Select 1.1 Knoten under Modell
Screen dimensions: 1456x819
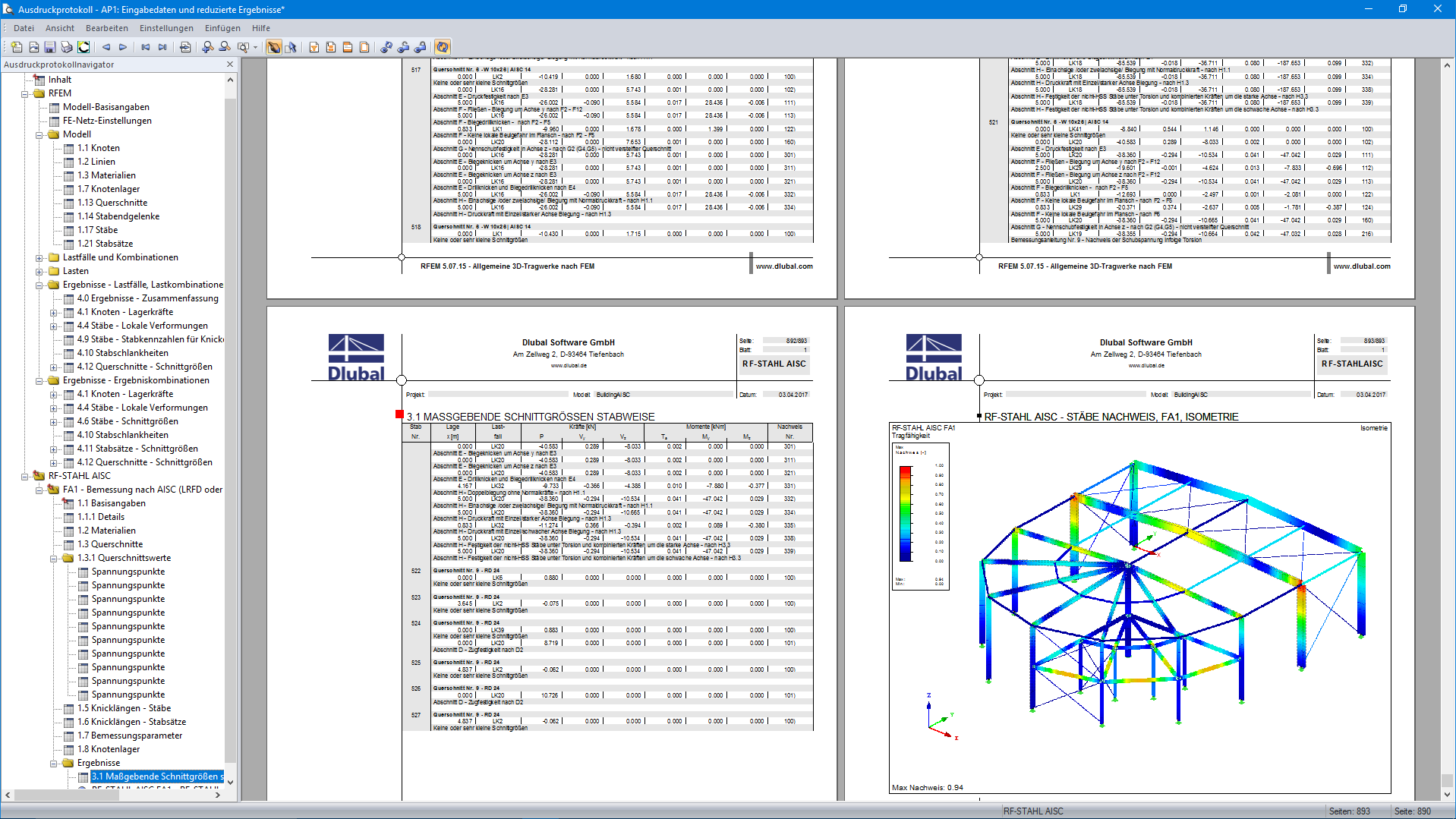pos(99,148)
